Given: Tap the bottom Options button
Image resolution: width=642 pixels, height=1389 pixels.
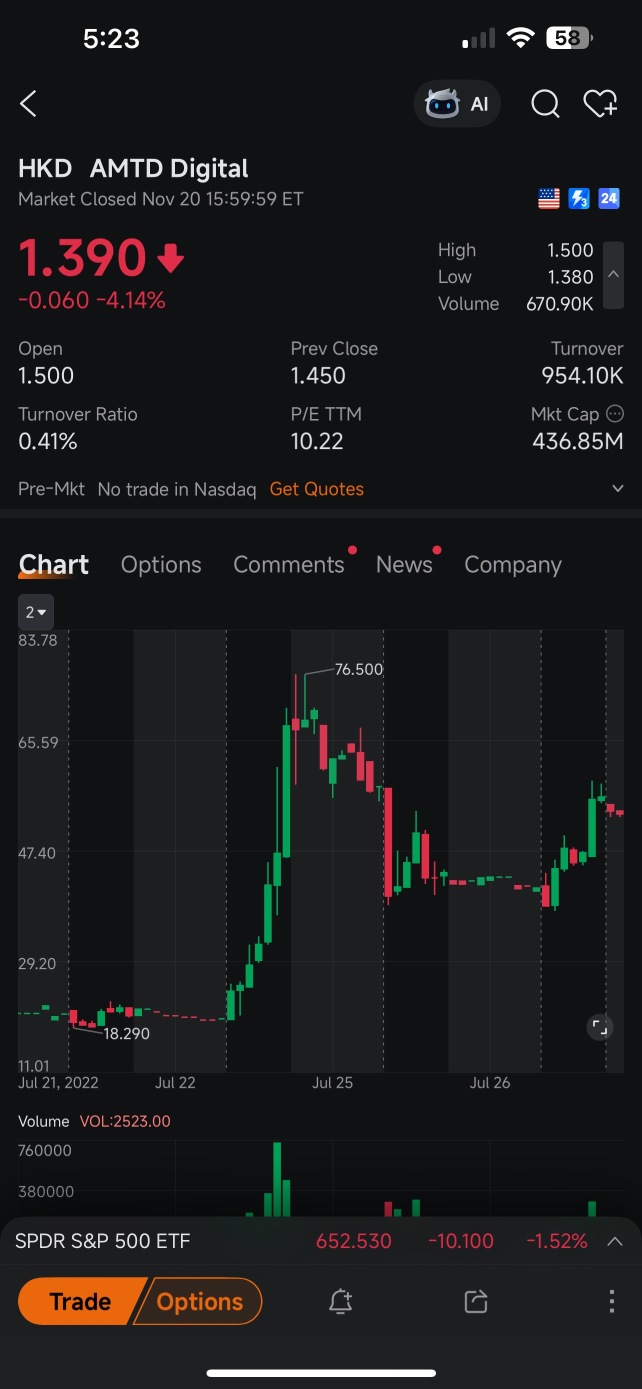Looking at the screenshot, I should tap(200, 1301).
